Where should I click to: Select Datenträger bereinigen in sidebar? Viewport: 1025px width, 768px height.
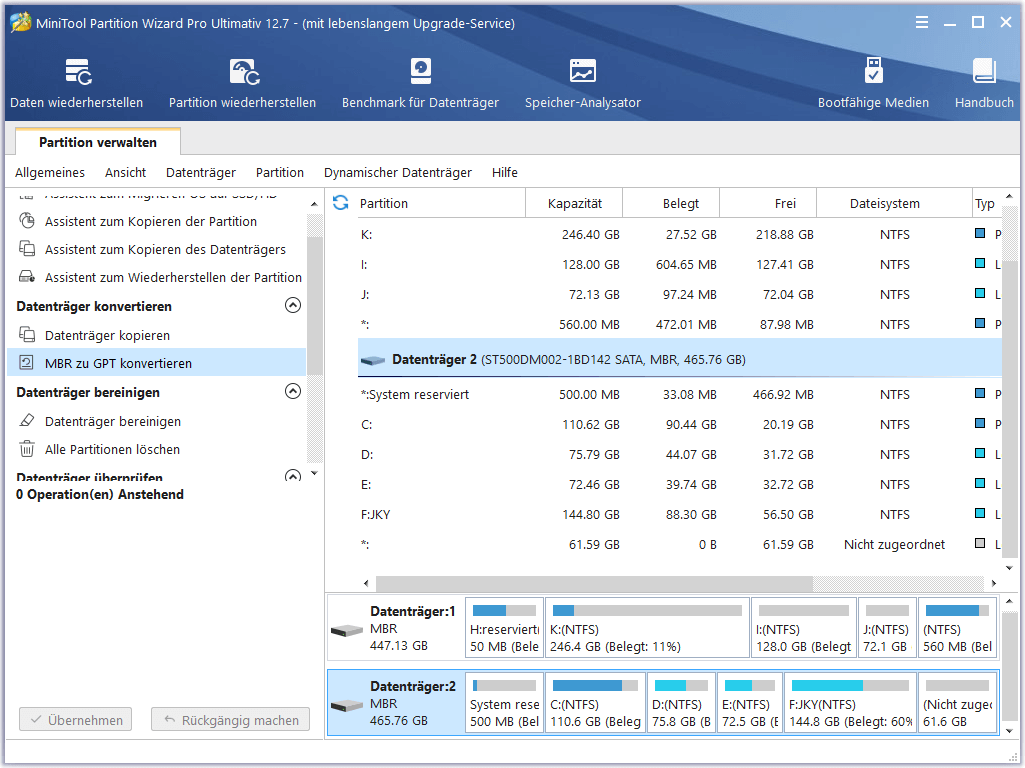(113, 421)
